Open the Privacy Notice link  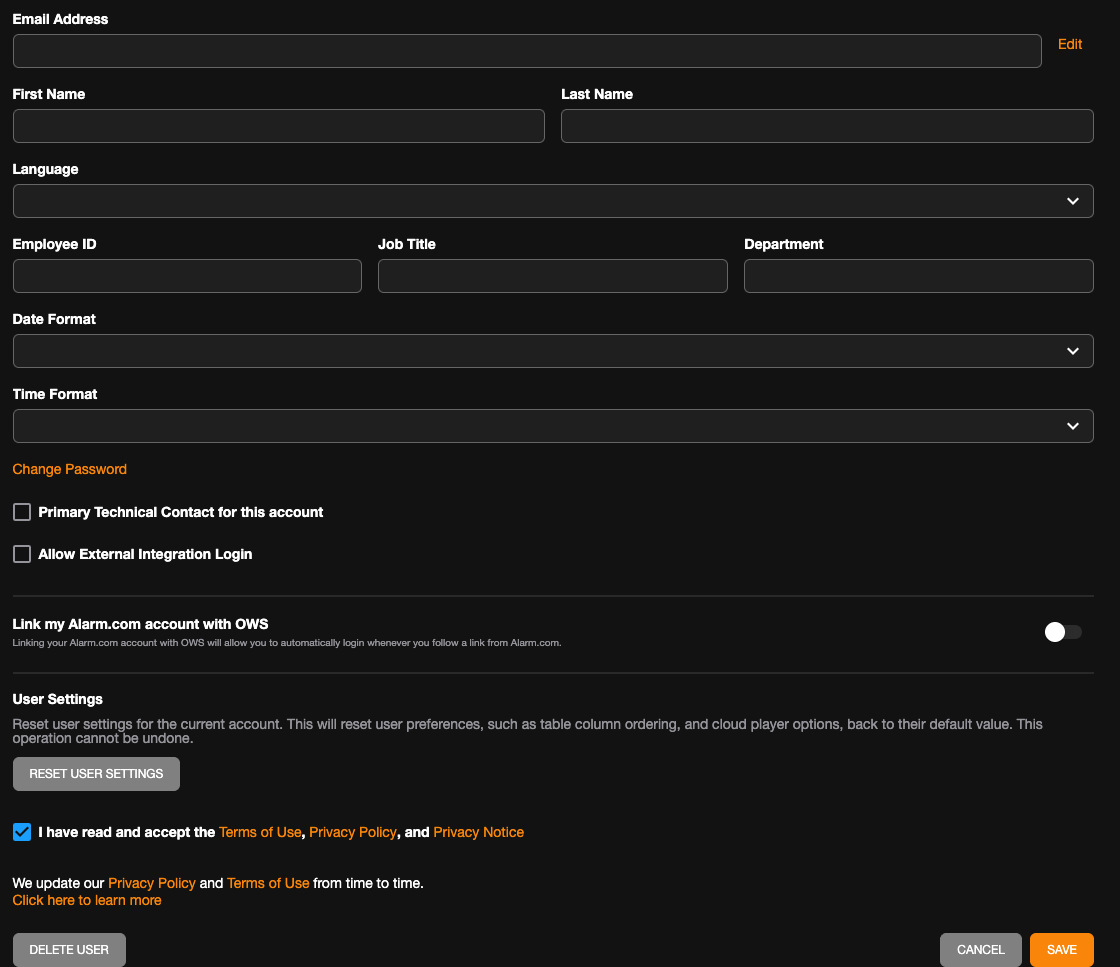[479, 832]
